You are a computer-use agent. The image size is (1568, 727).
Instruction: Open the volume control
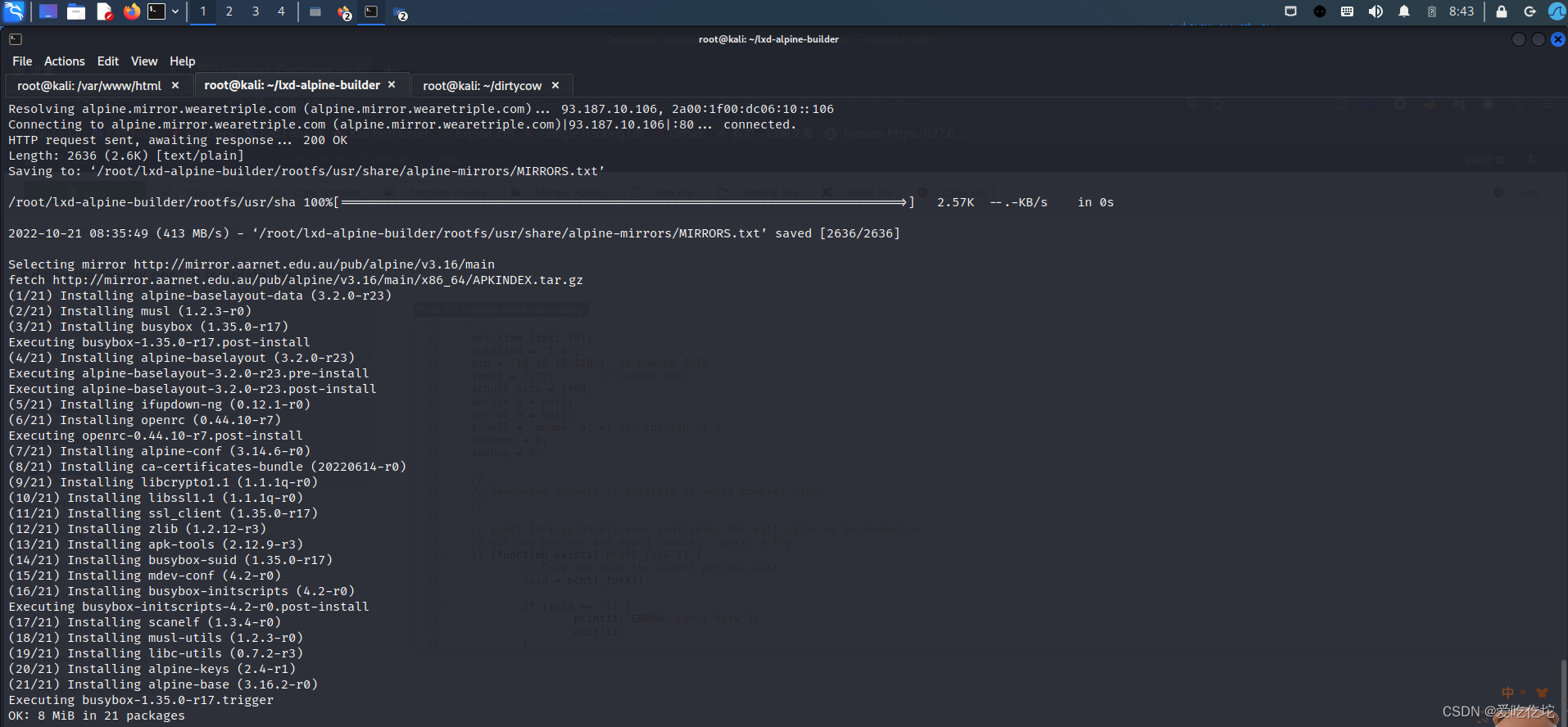(1375, 11)
